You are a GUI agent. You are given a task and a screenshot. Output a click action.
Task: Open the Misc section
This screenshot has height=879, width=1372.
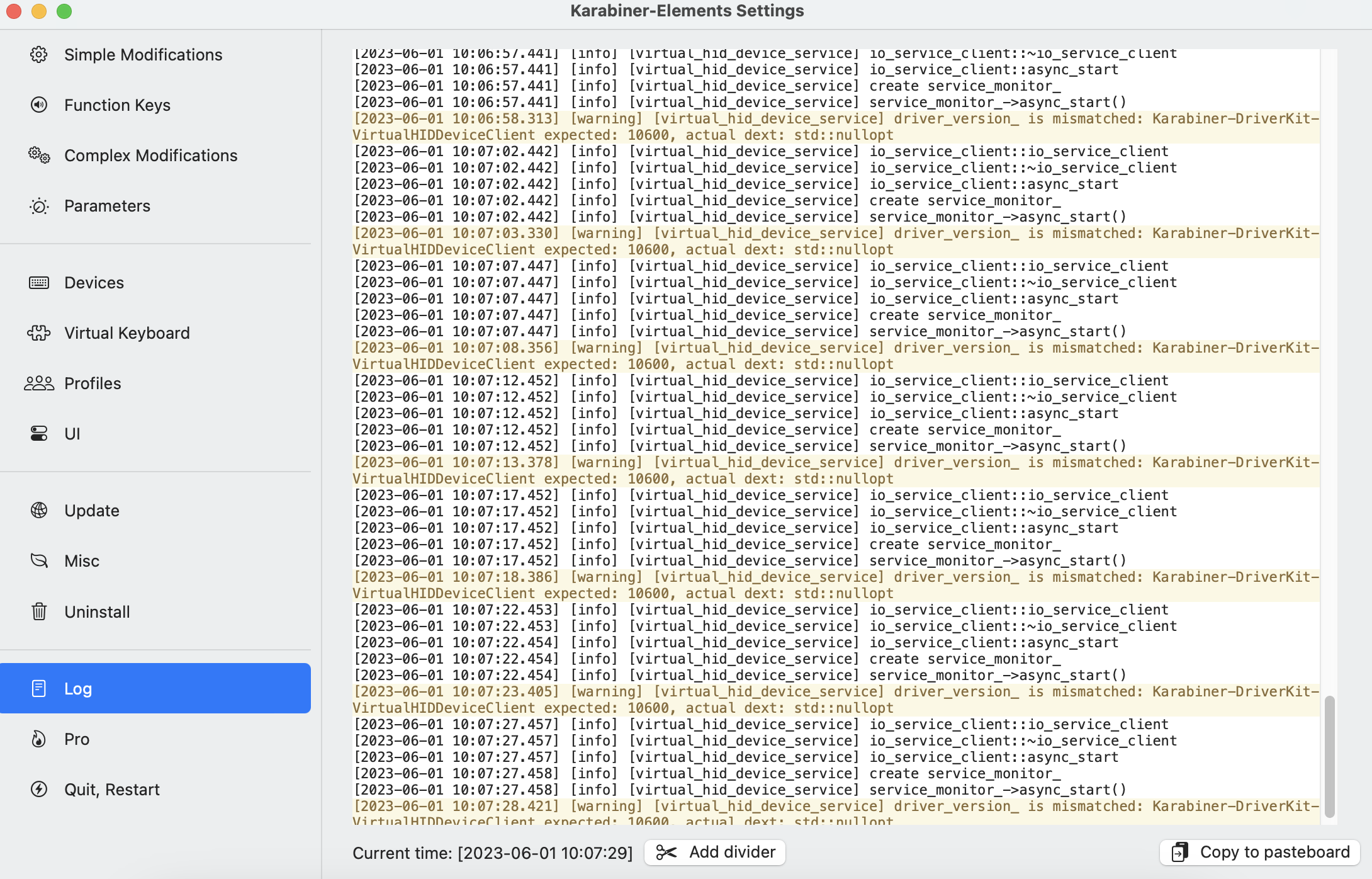pos(82,560)
